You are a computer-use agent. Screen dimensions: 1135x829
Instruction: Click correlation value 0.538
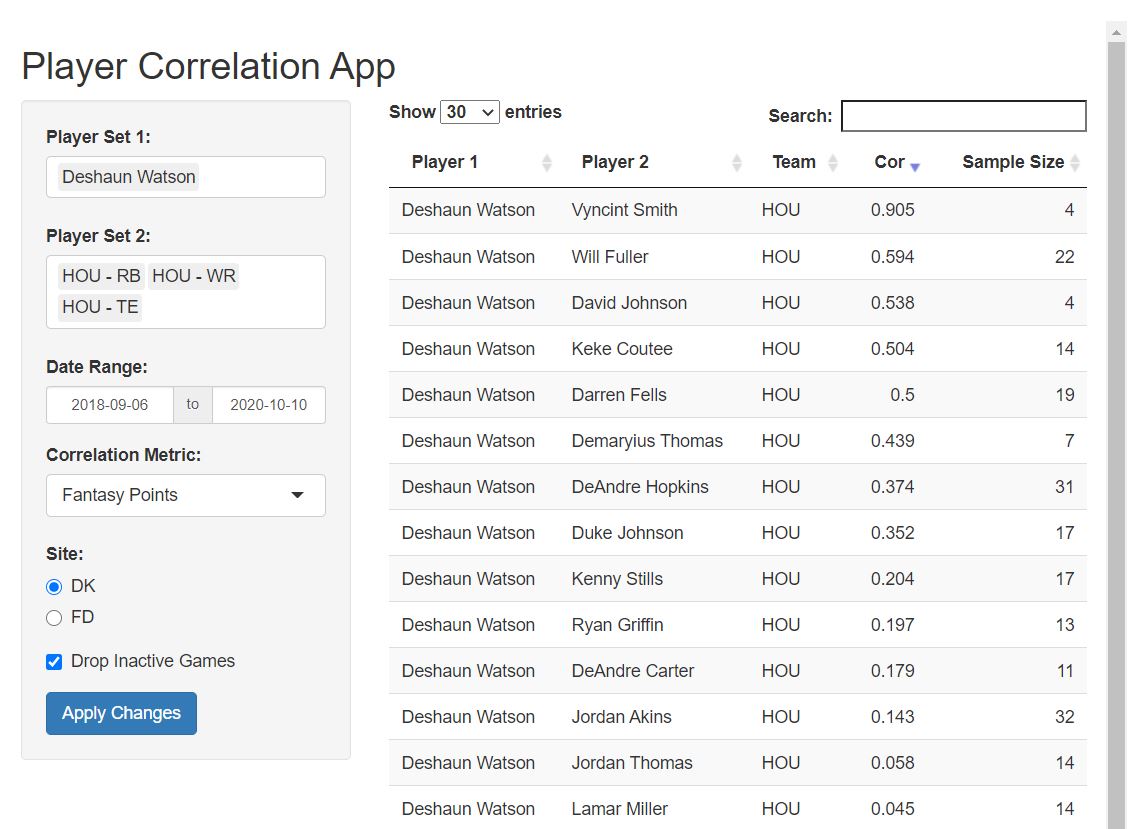click(893, 303)
